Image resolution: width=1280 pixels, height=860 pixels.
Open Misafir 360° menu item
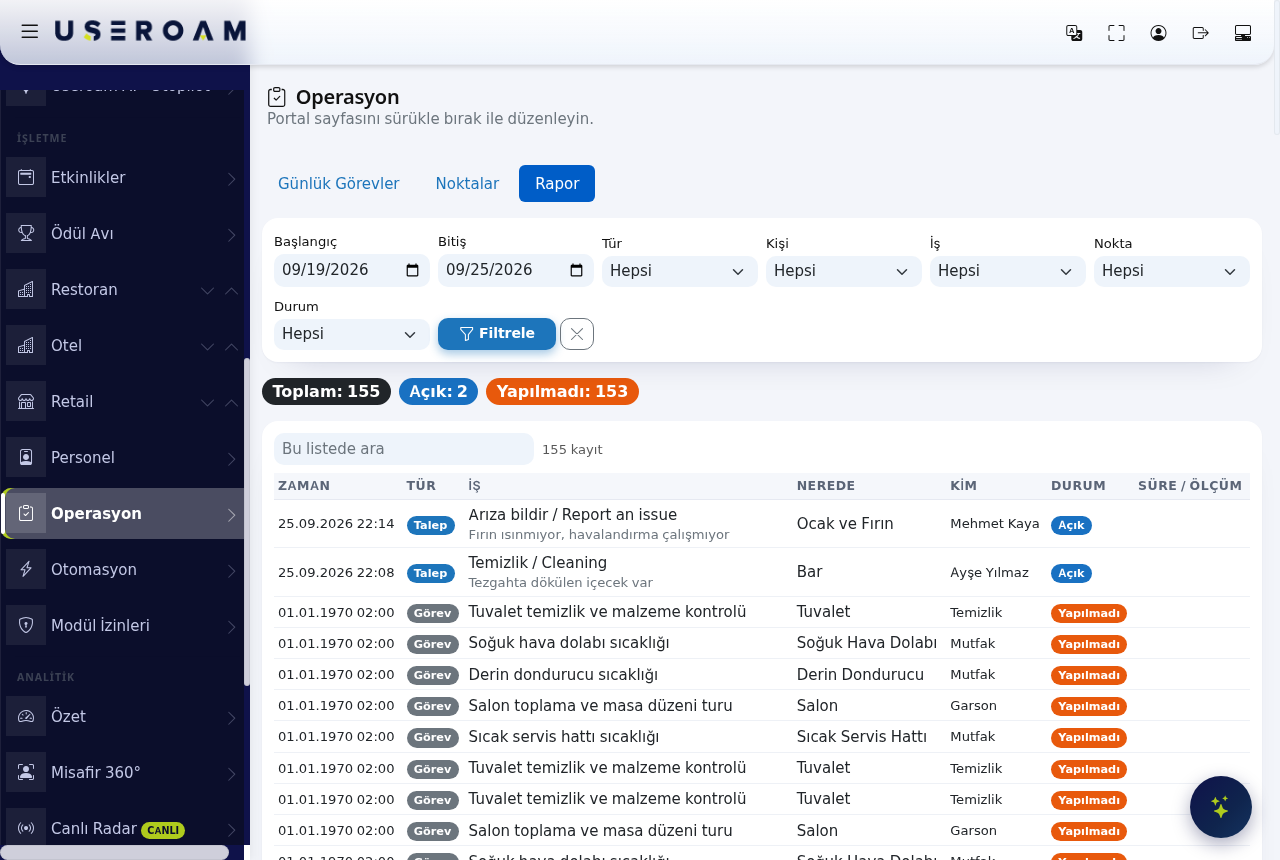pos(124,772)
